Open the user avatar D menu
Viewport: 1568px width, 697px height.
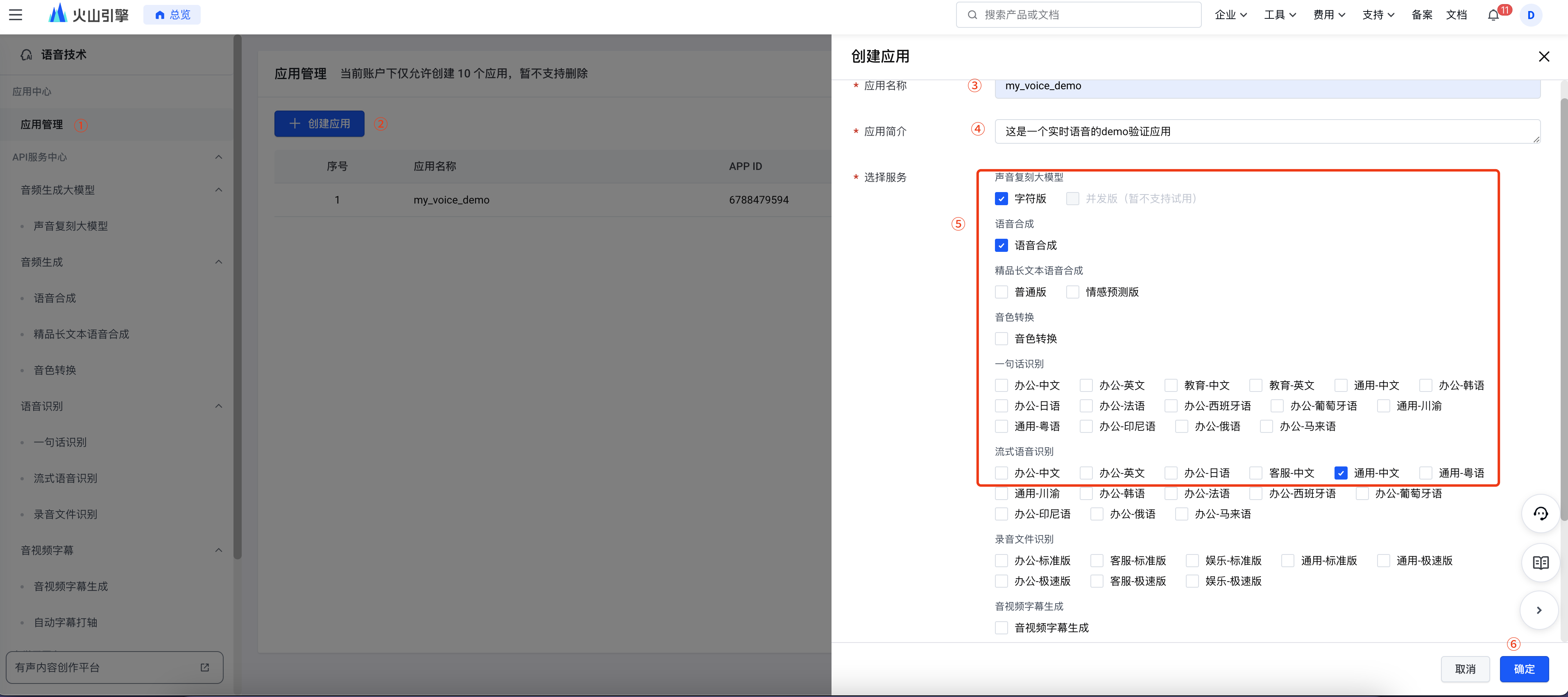[1530, 15]
